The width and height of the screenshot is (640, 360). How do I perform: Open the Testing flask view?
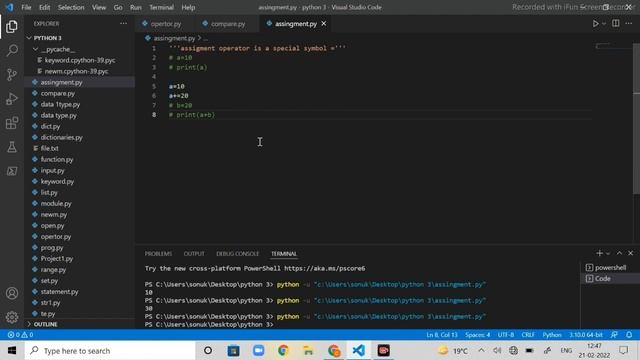(x=12, y=147)
